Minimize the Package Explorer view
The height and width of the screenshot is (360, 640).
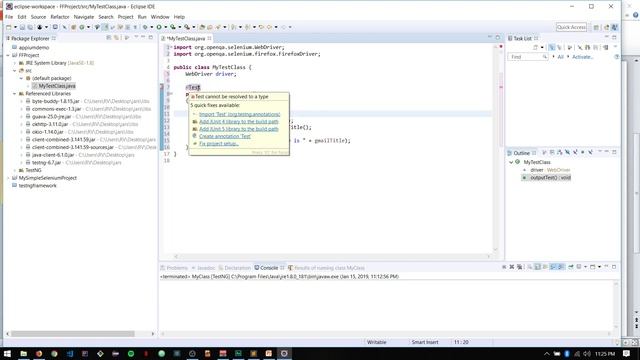tap(143, 38)
